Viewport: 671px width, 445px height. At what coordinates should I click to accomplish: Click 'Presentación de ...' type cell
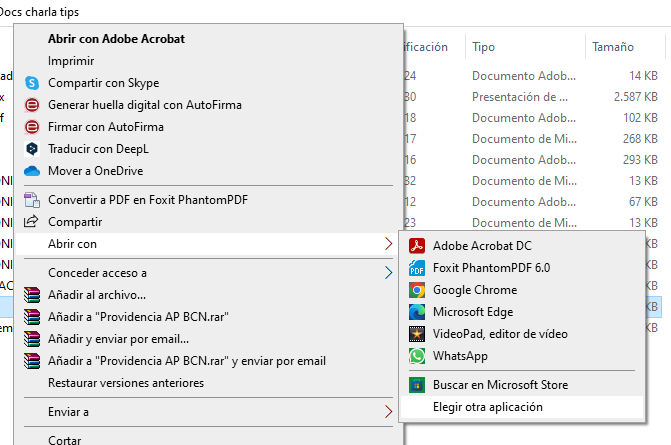[520, 97]
